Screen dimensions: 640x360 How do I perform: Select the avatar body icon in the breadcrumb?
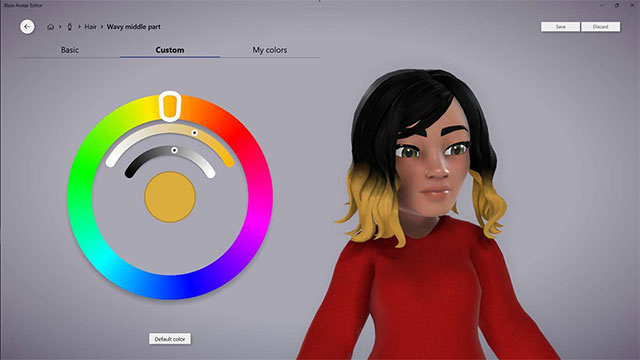(x=69, y=27)
